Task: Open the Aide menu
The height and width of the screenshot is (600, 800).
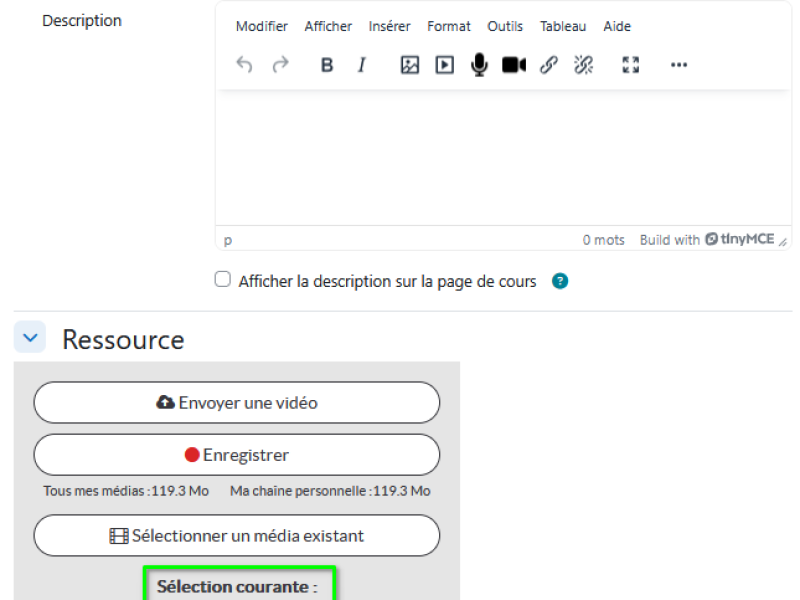Action: [x=617, y=26]
